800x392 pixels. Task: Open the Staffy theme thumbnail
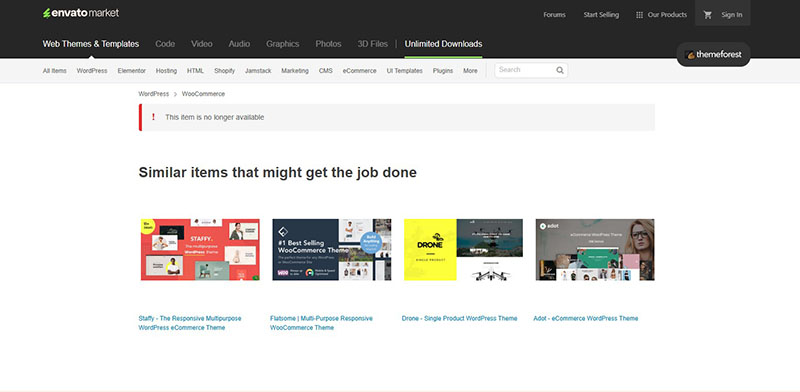coord(200,250)
